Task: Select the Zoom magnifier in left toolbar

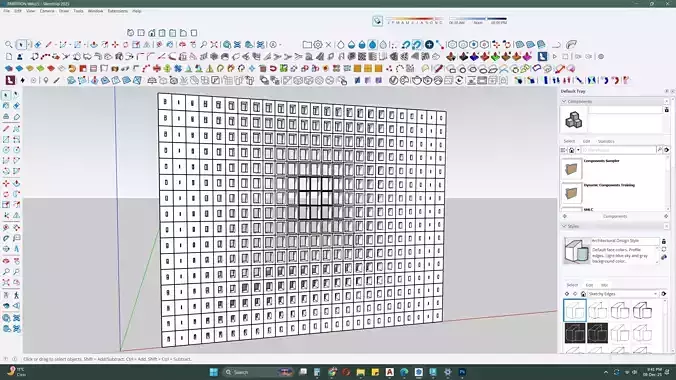Action: pos(6,272)
